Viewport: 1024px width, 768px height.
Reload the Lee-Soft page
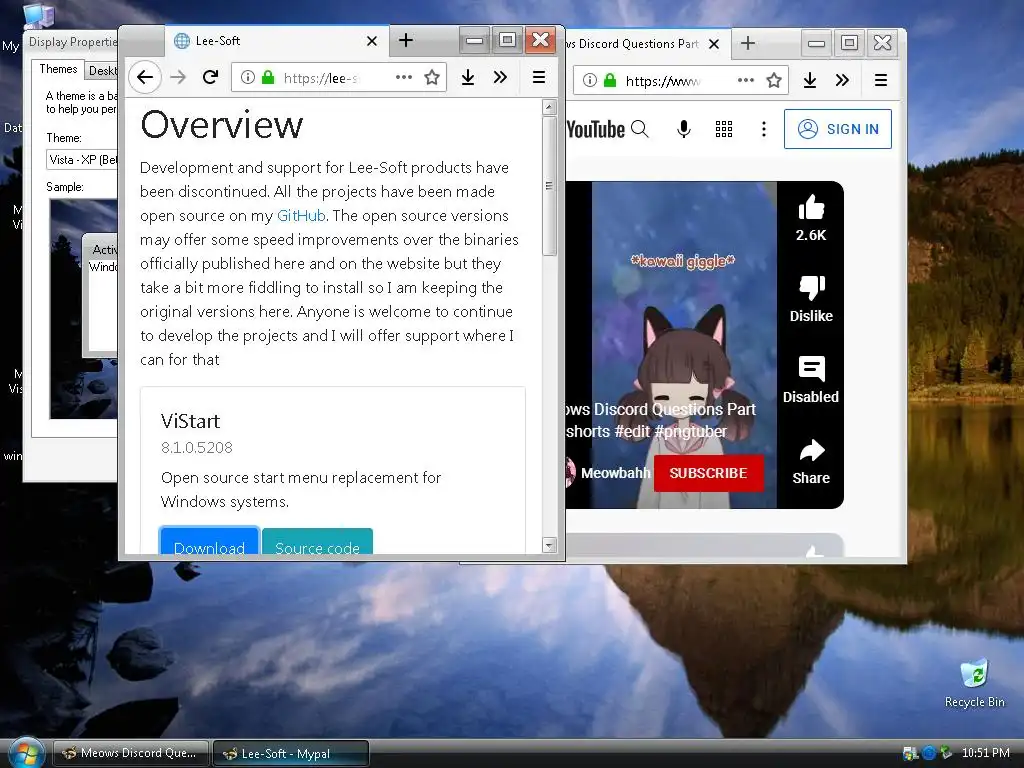pyautogui.click(x=210, y=78)
